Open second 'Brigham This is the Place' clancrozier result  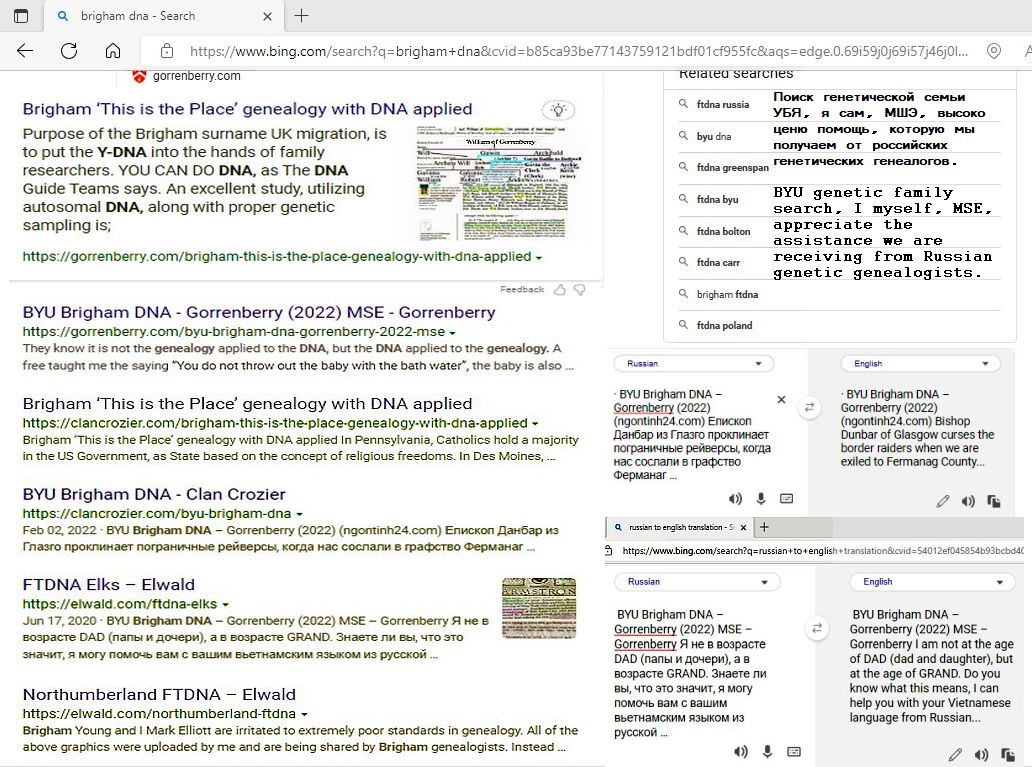tap(247, 404)
